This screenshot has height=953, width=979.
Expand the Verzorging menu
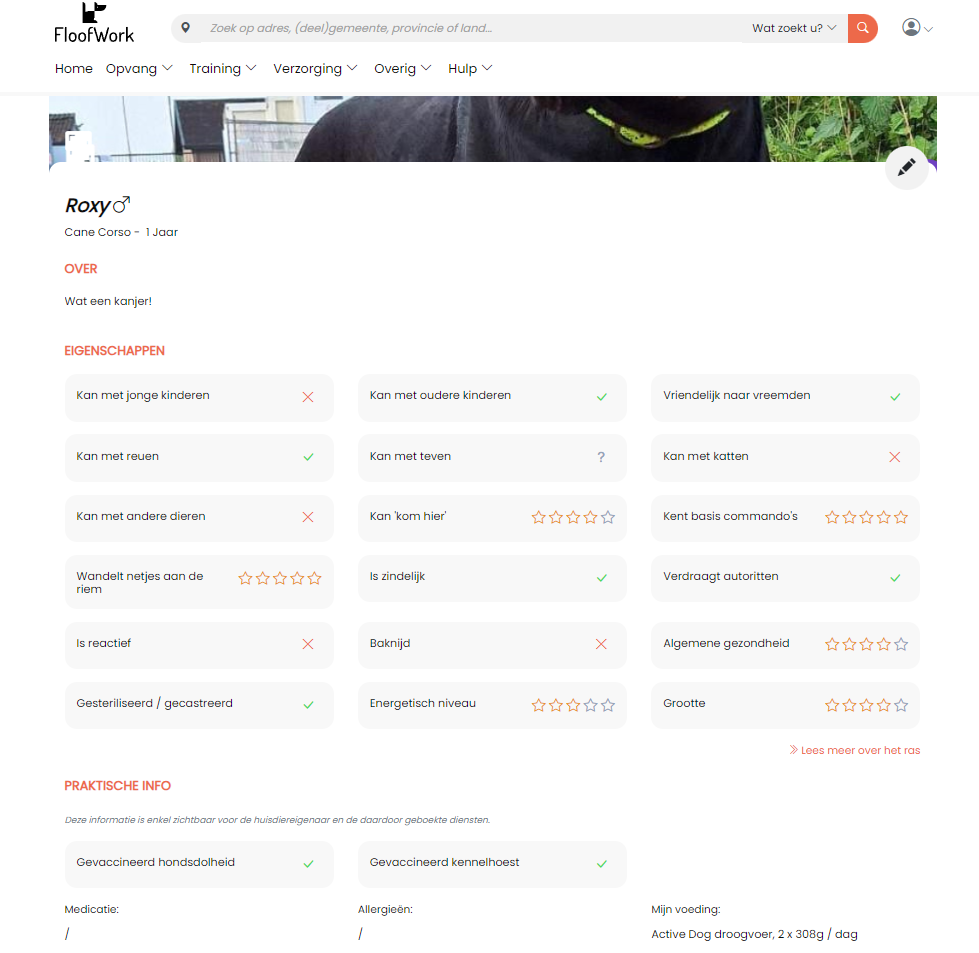pos(315,69)
